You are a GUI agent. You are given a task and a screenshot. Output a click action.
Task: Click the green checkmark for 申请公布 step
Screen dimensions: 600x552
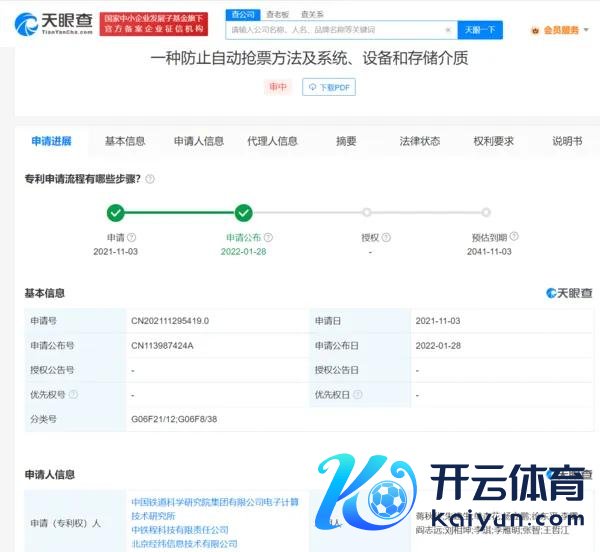point(243,212)
